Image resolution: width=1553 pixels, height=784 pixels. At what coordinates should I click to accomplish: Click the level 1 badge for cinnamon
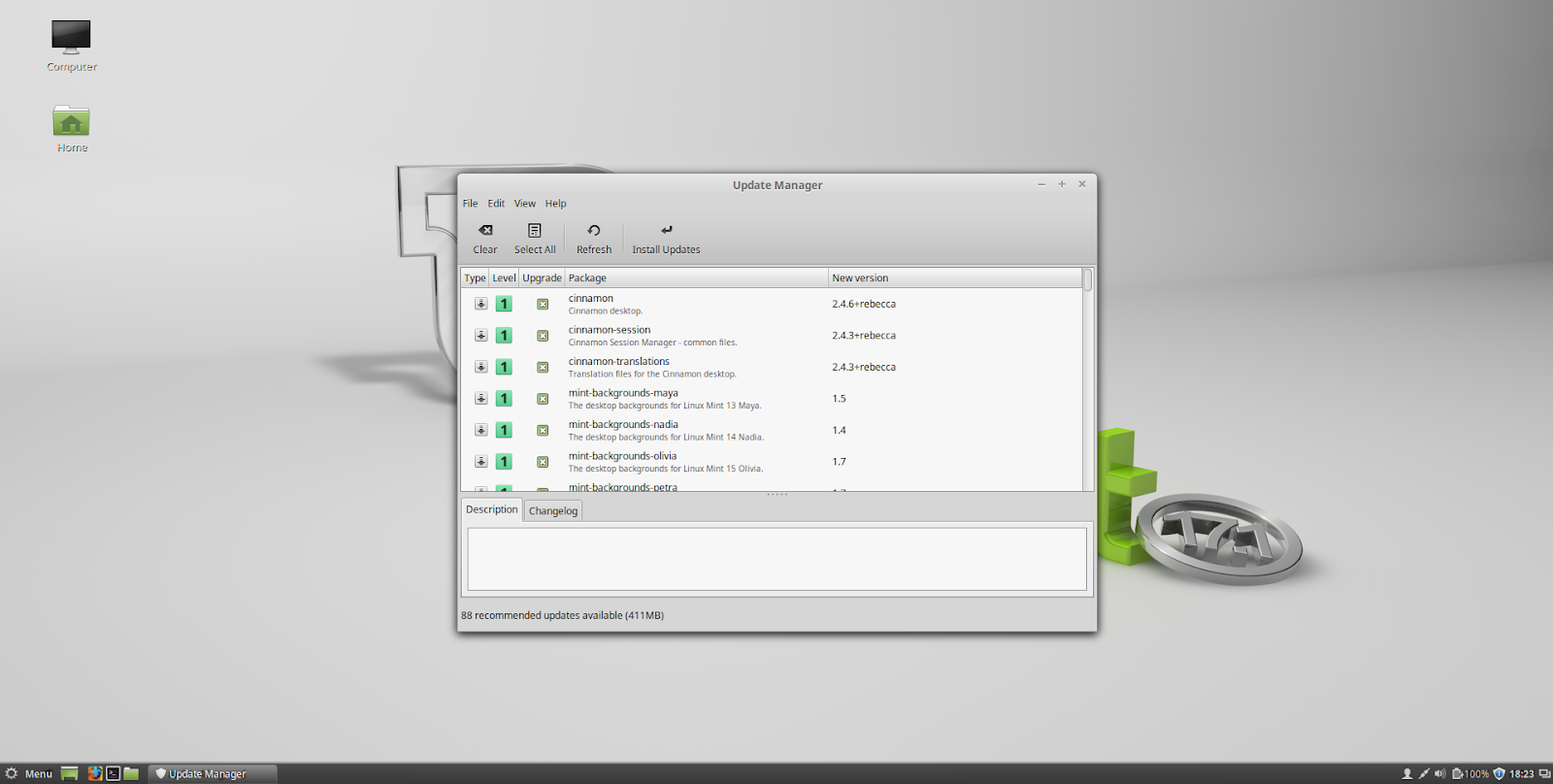504,304
